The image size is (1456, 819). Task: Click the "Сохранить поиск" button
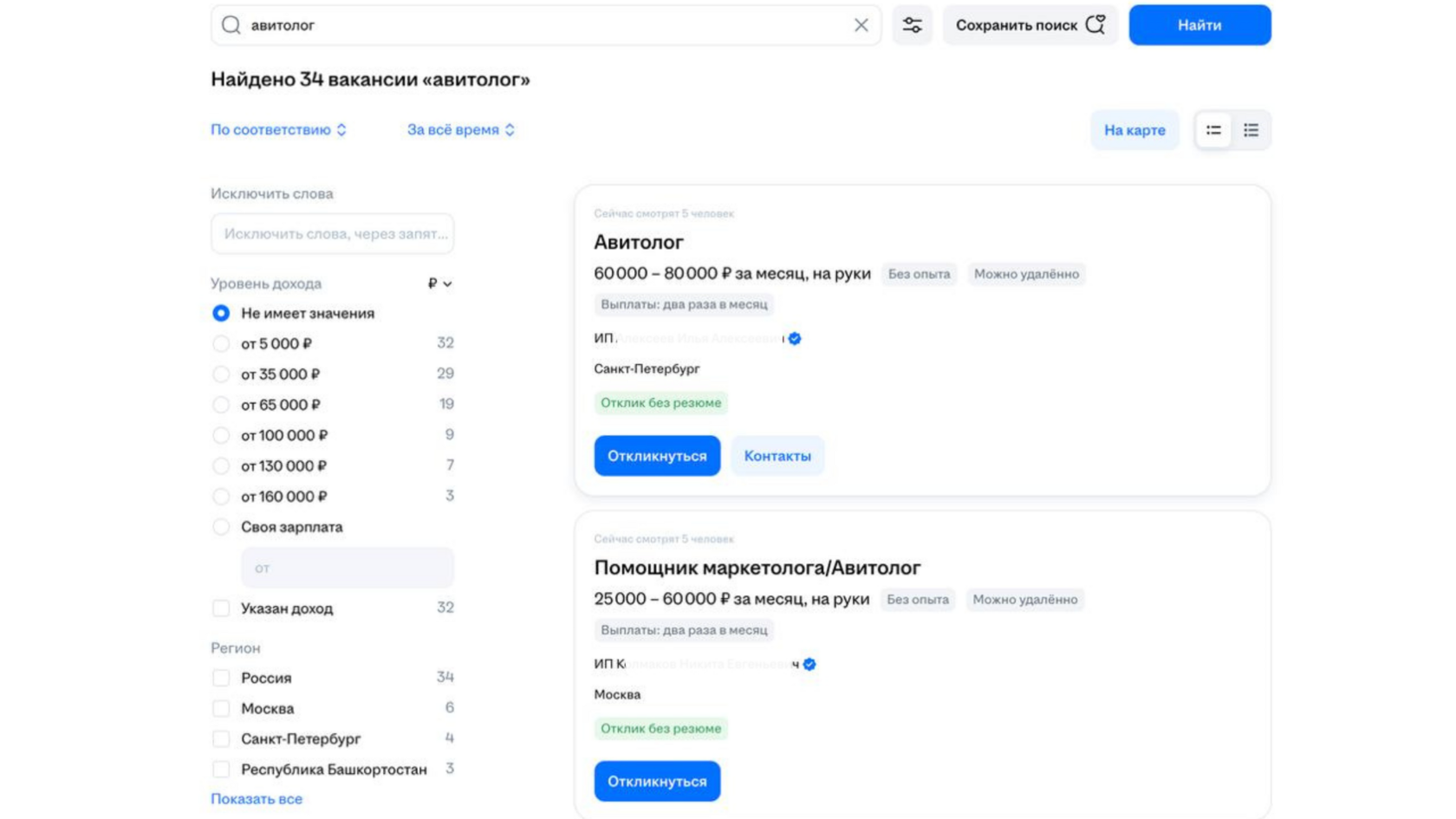click(1030, 25)
